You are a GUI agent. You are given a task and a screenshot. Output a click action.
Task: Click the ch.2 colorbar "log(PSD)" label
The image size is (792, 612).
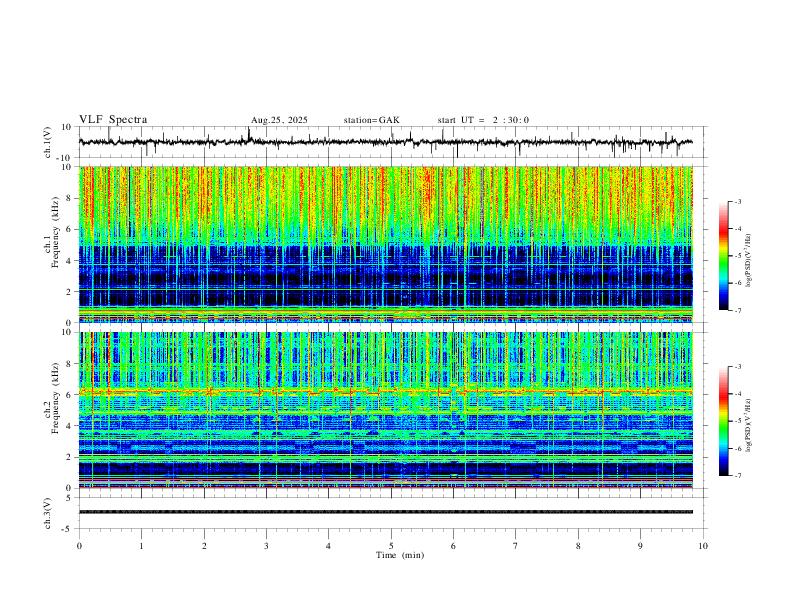tap(749, 425)
